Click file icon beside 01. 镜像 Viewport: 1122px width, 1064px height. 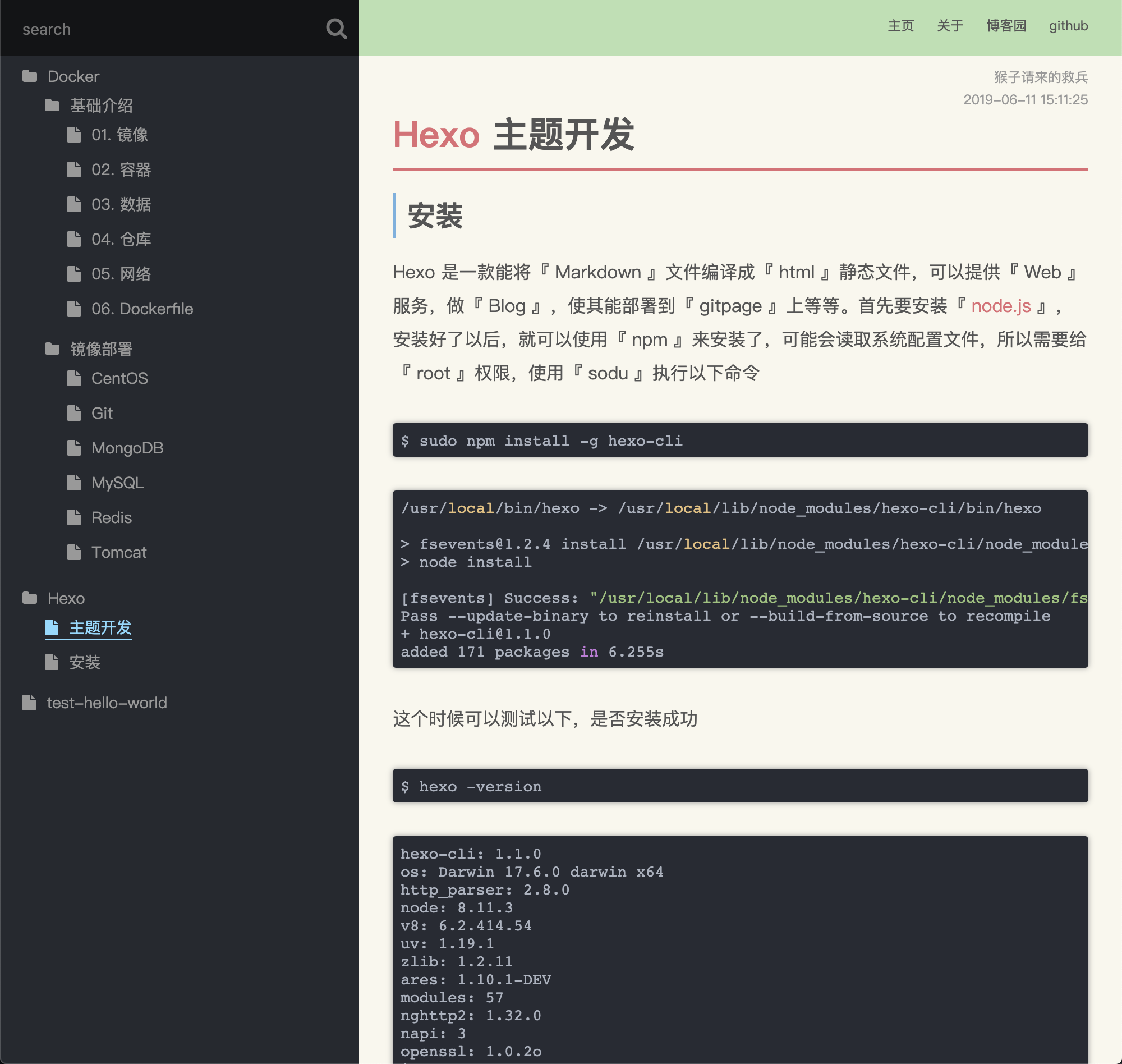click(73, 135)
